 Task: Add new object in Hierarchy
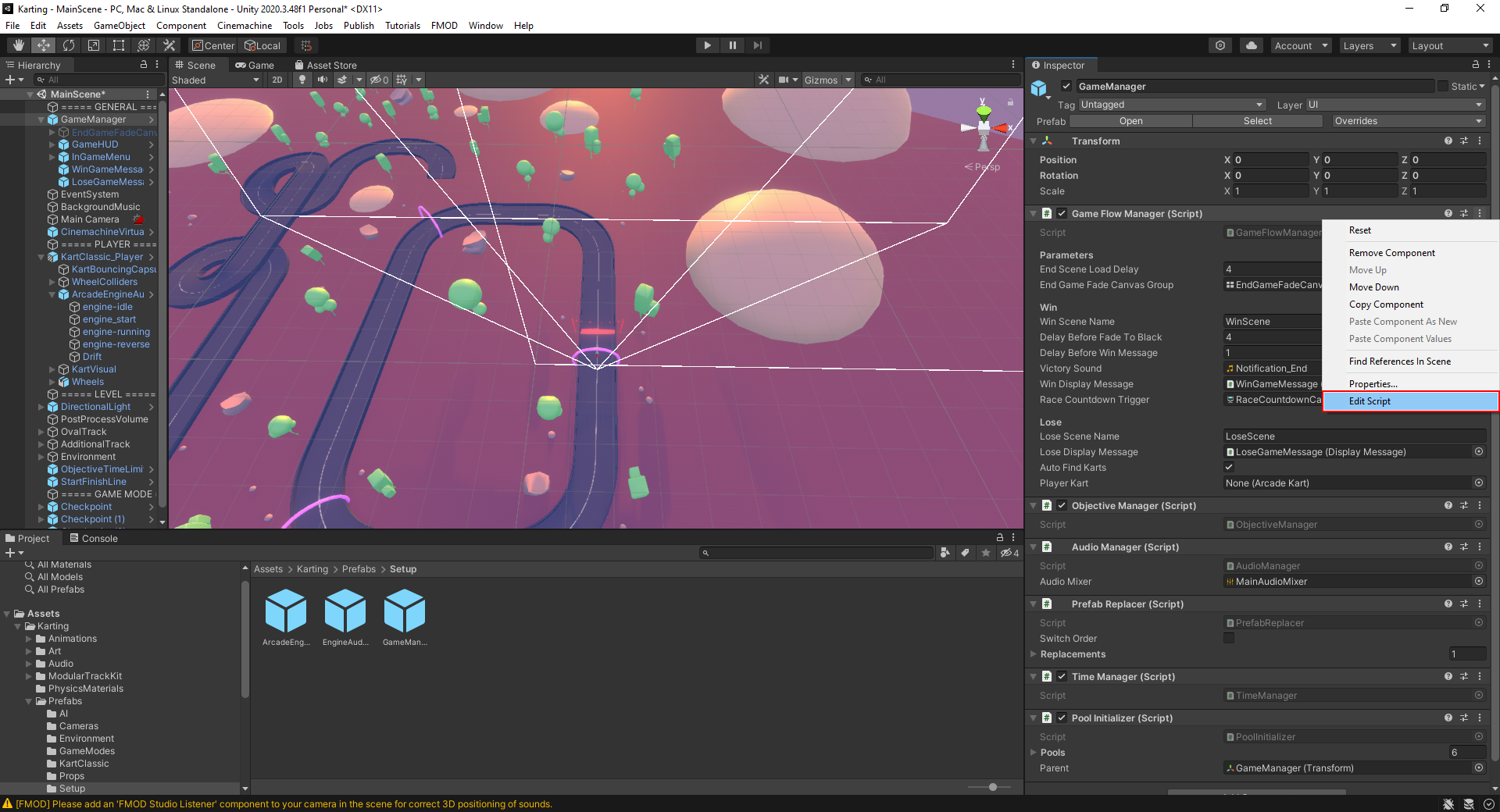coord(14,80)
